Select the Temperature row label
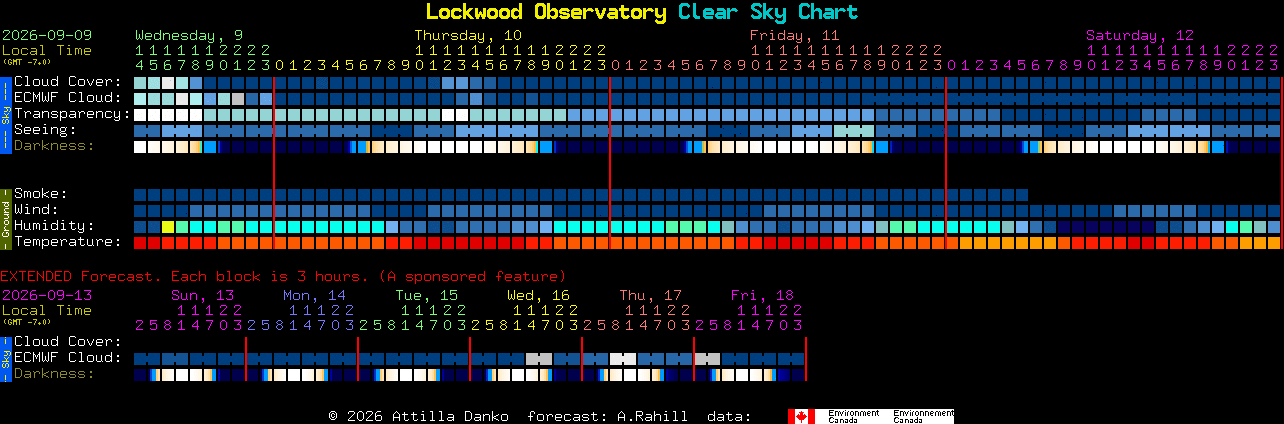 click(x=67, y=242)
